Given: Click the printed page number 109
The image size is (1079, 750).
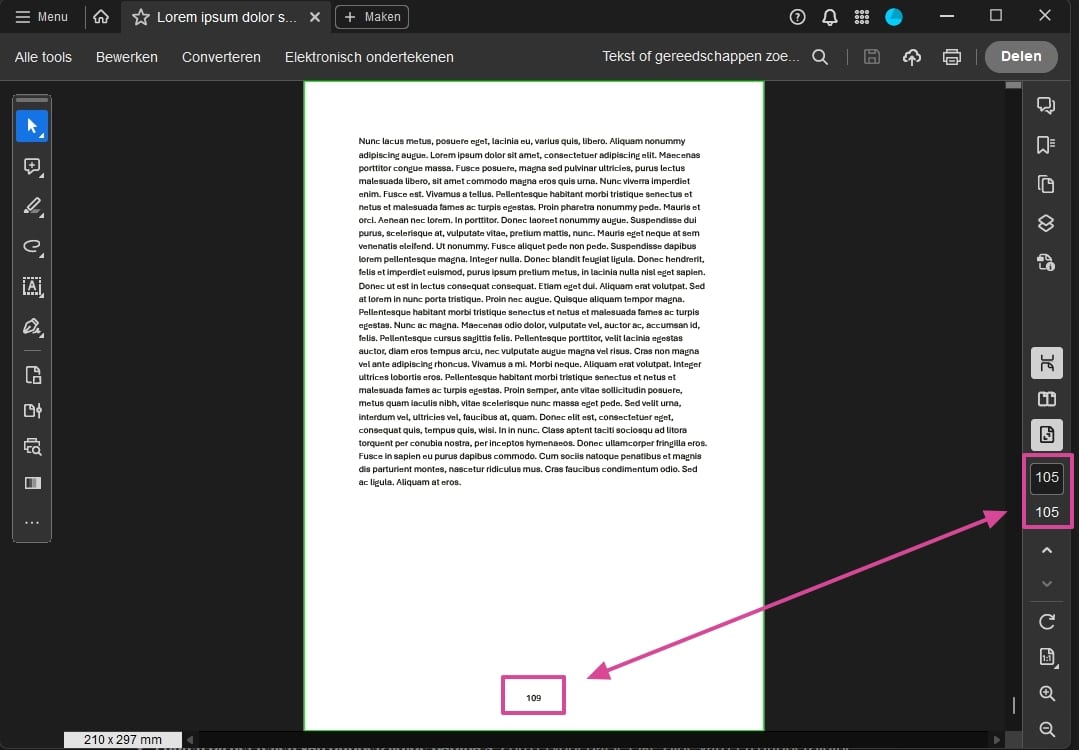Looking at the screenshot, I should (x=533, y=698).
